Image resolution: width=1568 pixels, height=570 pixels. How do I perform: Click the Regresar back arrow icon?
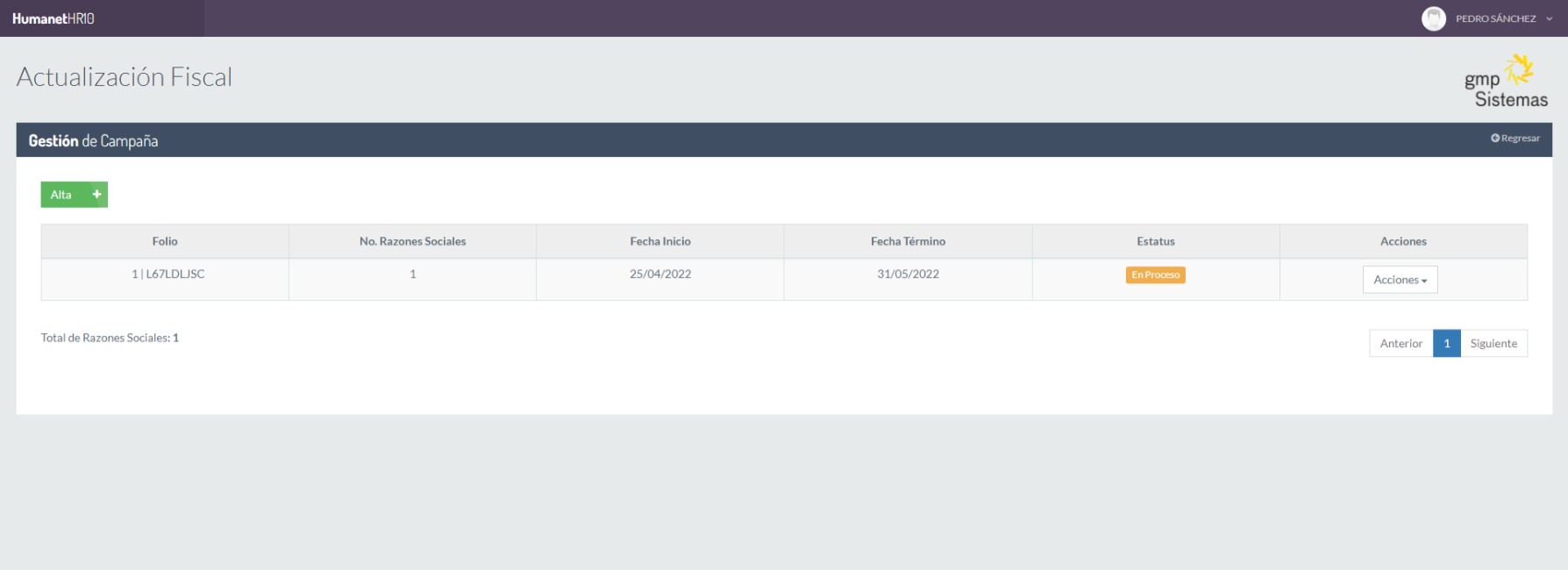click(x=1495, y=139)
